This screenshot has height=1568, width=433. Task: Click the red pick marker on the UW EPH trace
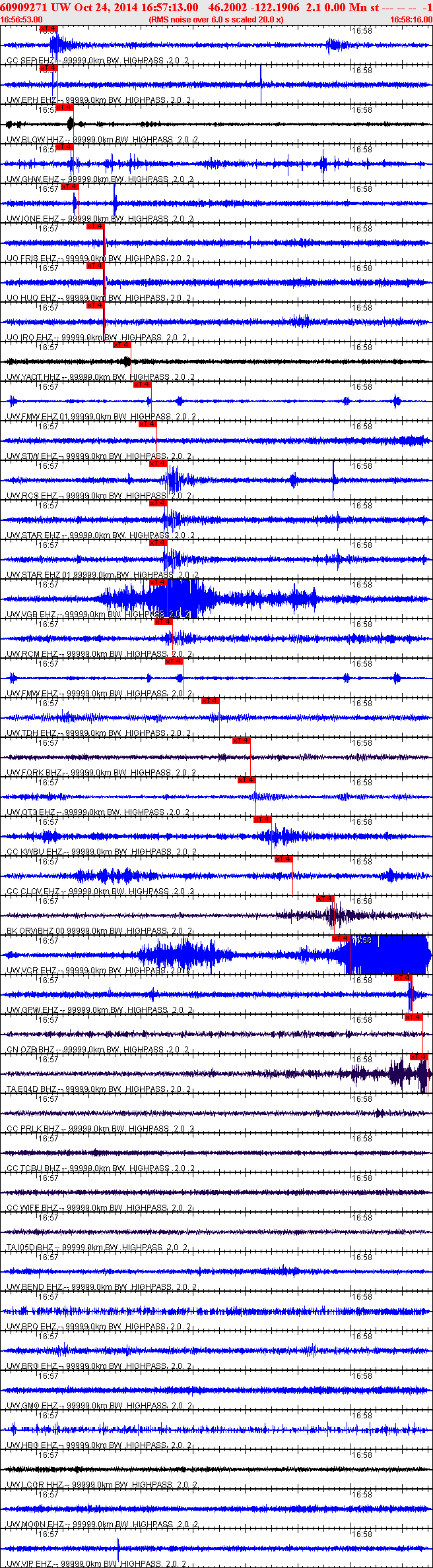(x=49, y=68)
